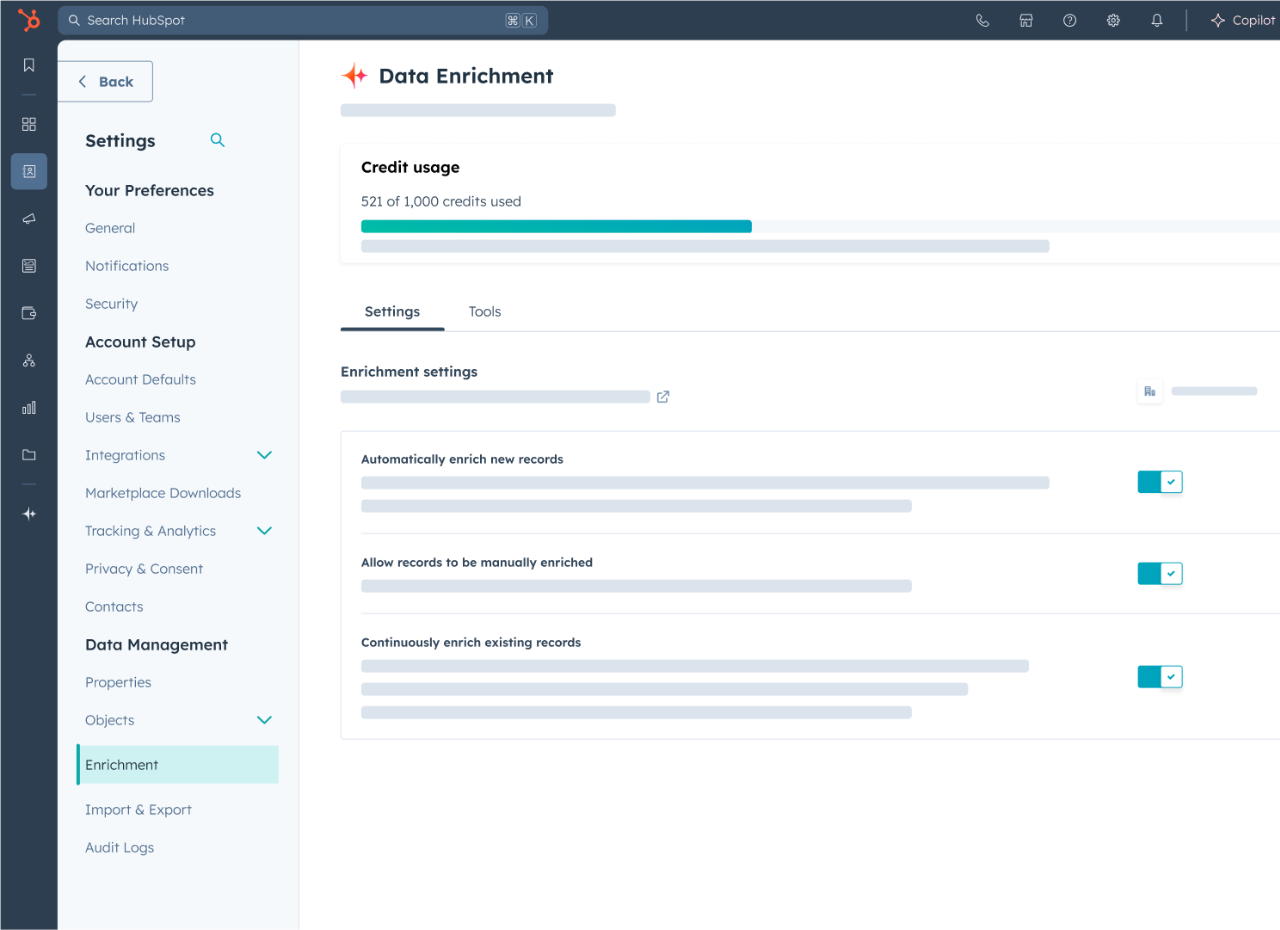Collapse the Objects section
The image size is (1280, 930).
(264, 720)
